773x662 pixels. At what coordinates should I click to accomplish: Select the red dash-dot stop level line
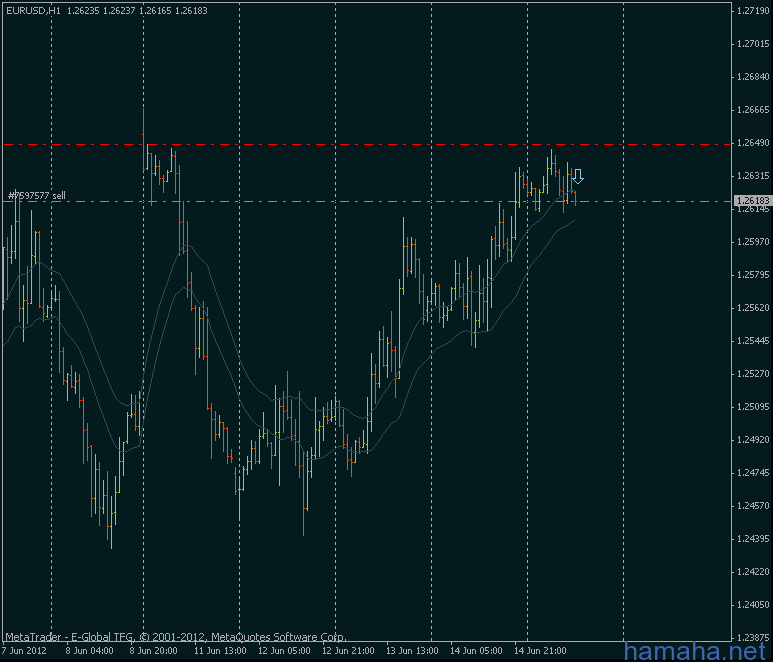[367, 144]
